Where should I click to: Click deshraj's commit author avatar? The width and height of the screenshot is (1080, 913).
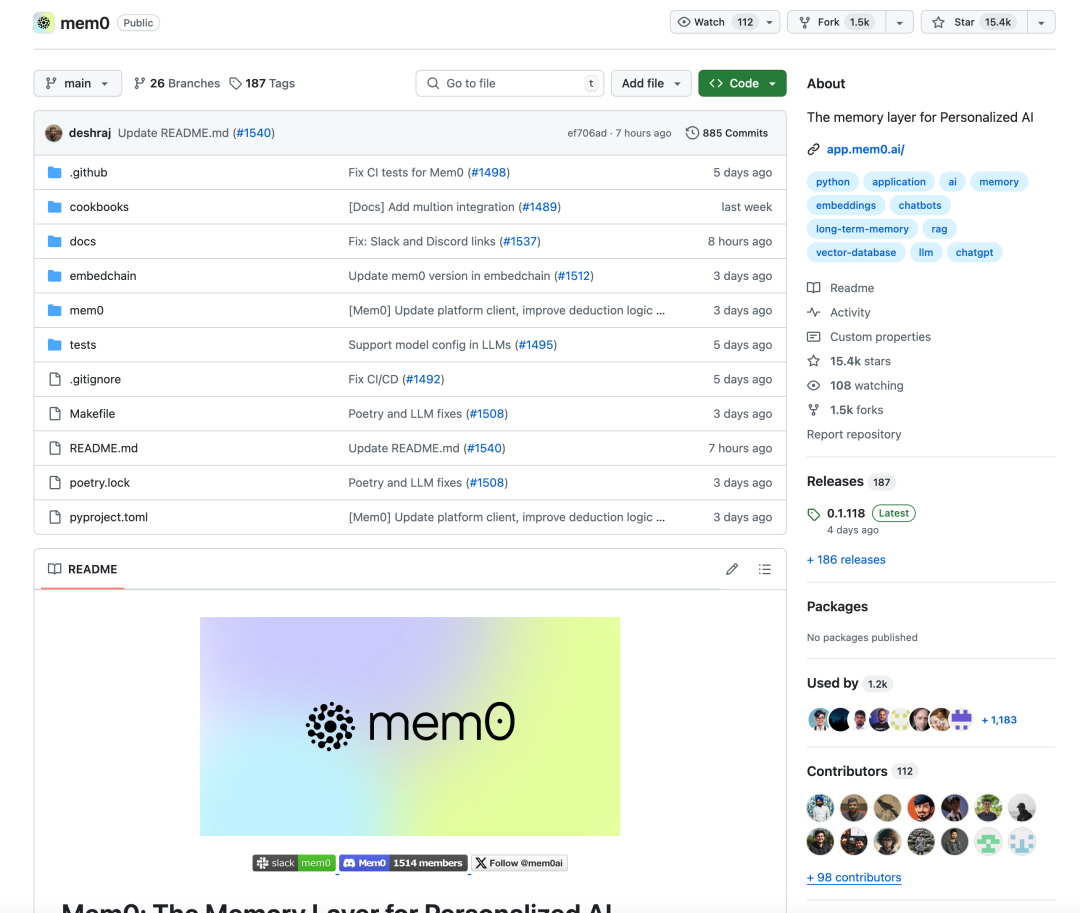[x=53, y=133]
